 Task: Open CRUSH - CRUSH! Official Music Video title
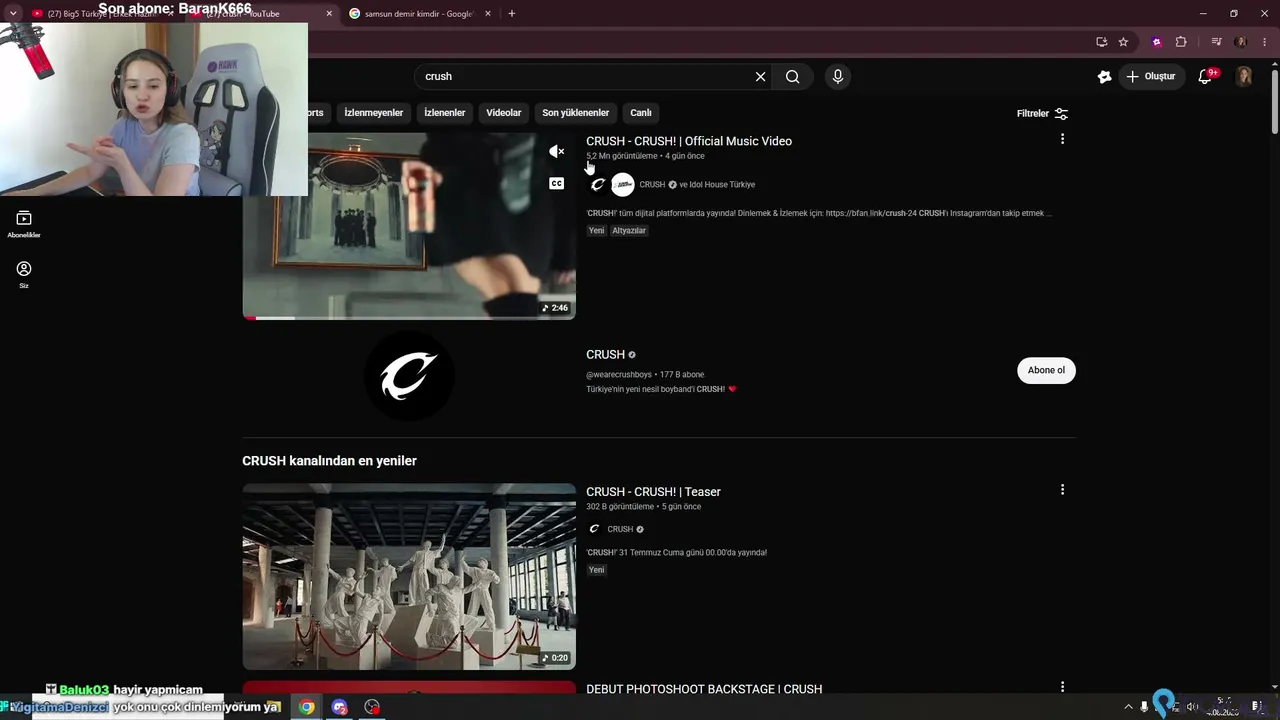point(689,141)
